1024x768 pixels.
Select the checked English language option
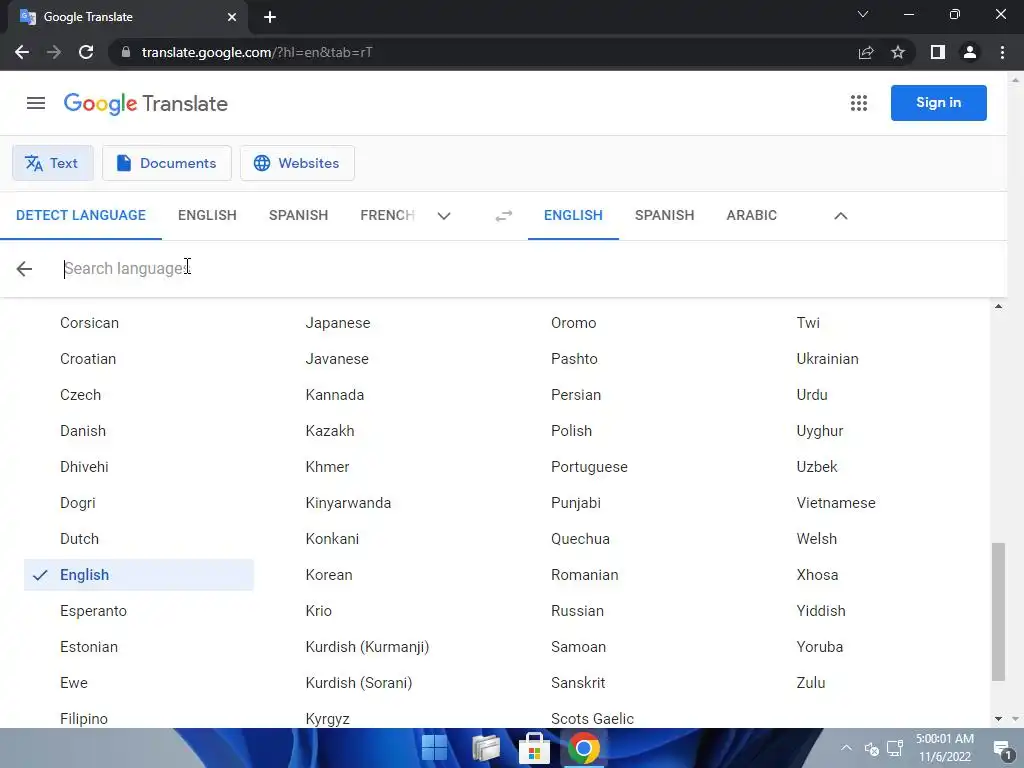tap(138, 575)
